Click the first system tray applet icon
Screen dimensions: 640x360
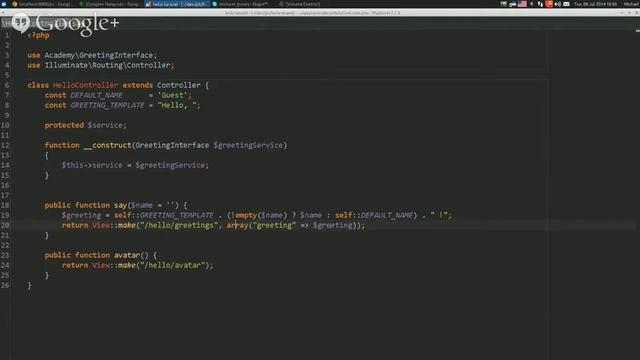[503, 4]
